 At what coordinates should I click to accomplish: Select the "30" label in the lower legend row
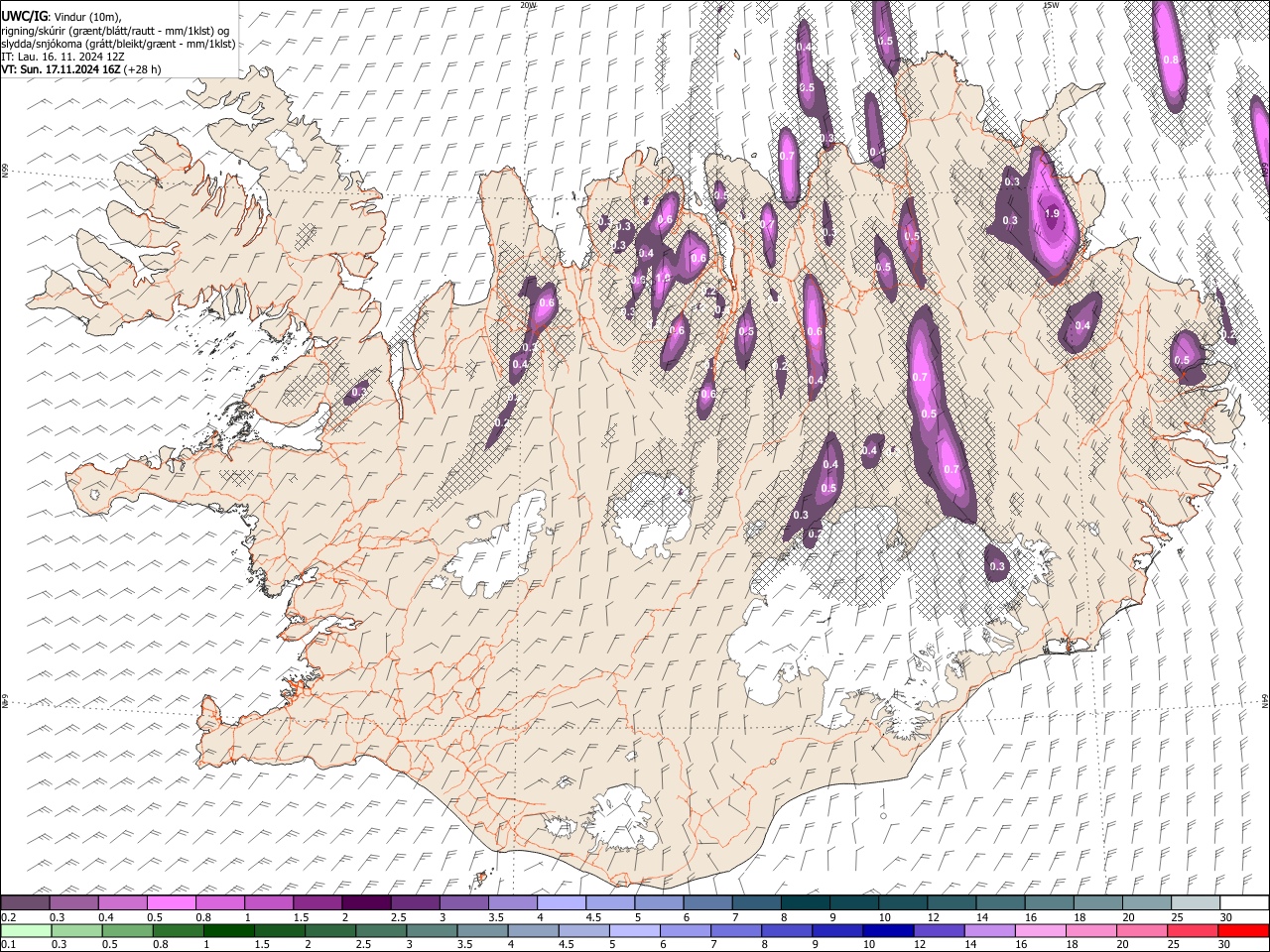click(x=1223, y=945)
